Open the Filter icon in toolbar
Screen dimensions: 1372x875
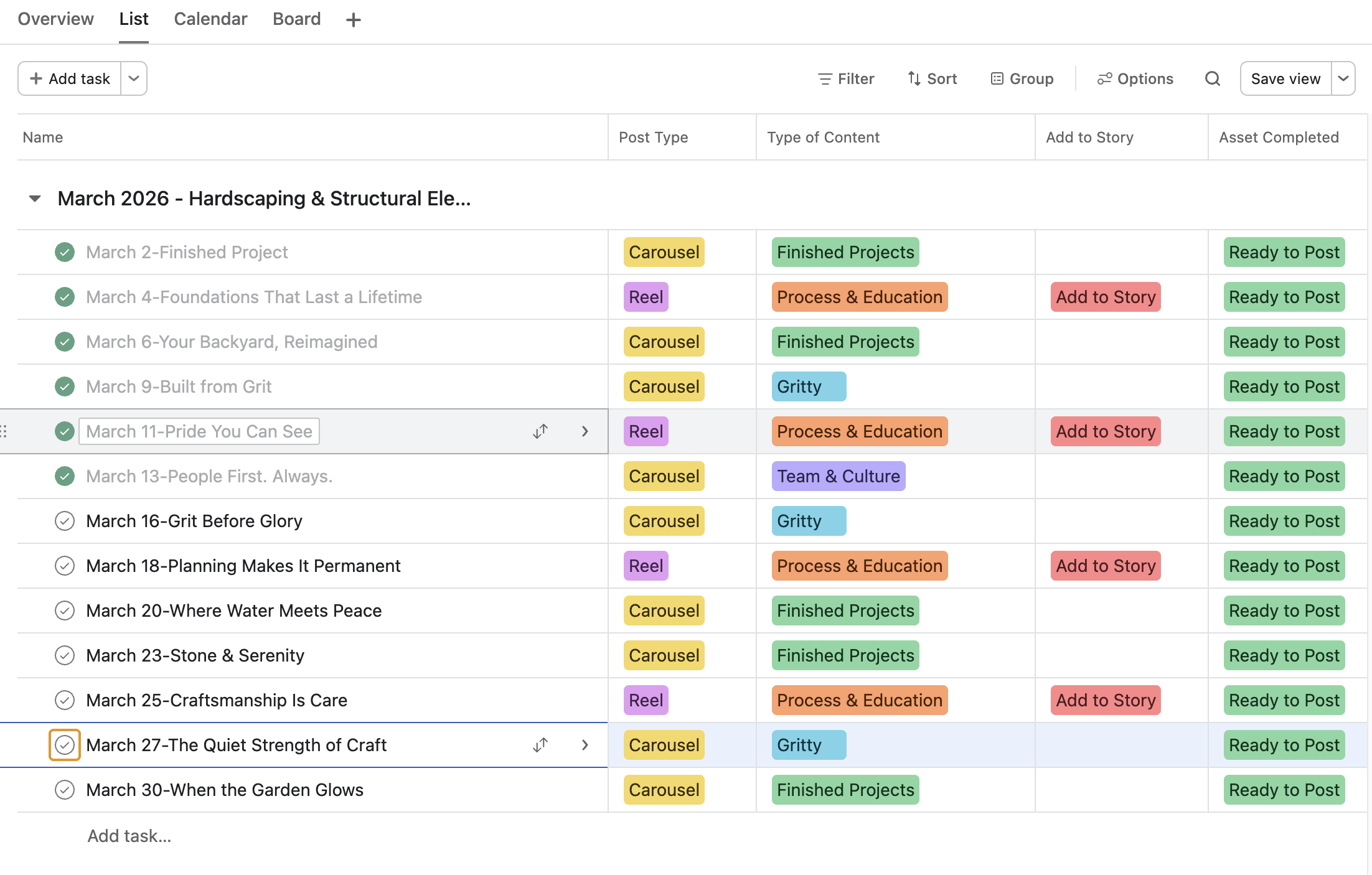coord(825,78)
